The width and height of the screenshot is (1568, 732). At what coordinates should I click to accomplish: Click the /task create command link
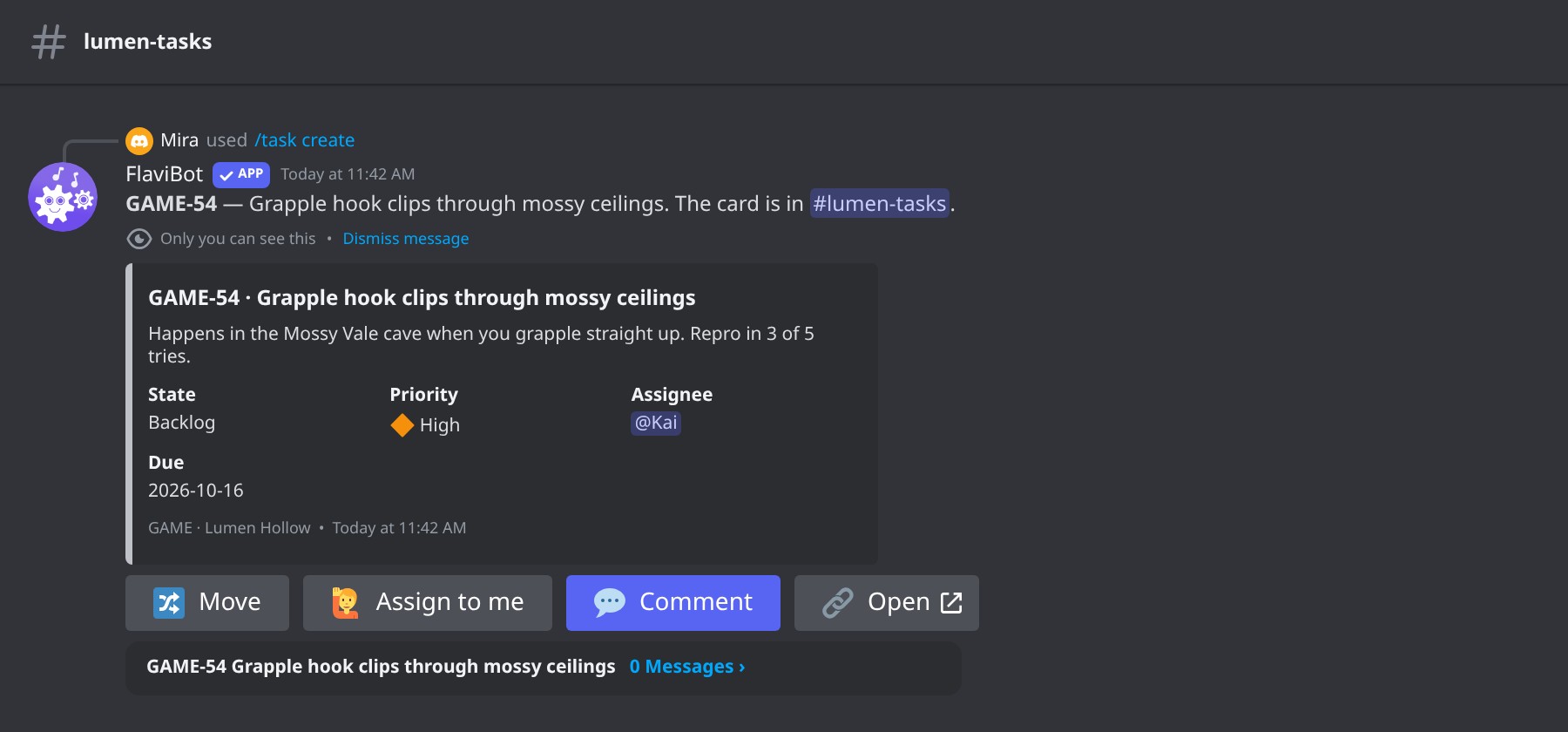click(x=305, y=140)
